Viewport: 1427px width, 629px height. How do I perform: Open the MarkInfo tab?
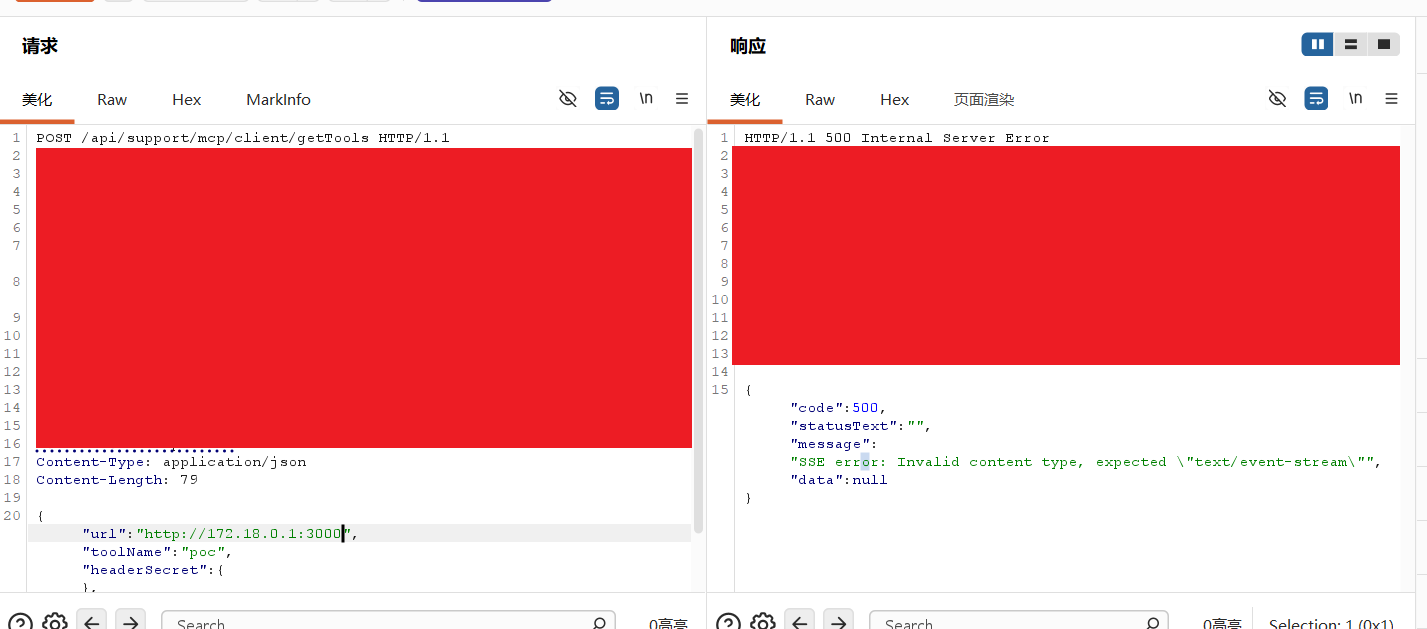click(x=278, y=100)
